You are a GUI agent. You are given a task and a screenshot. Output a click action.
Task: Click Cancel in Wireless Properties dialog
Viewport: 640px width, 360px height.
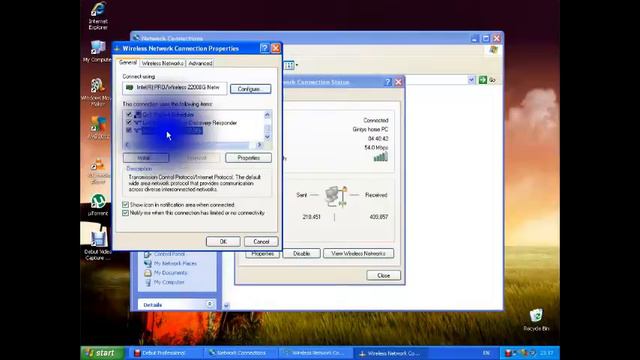261,242
